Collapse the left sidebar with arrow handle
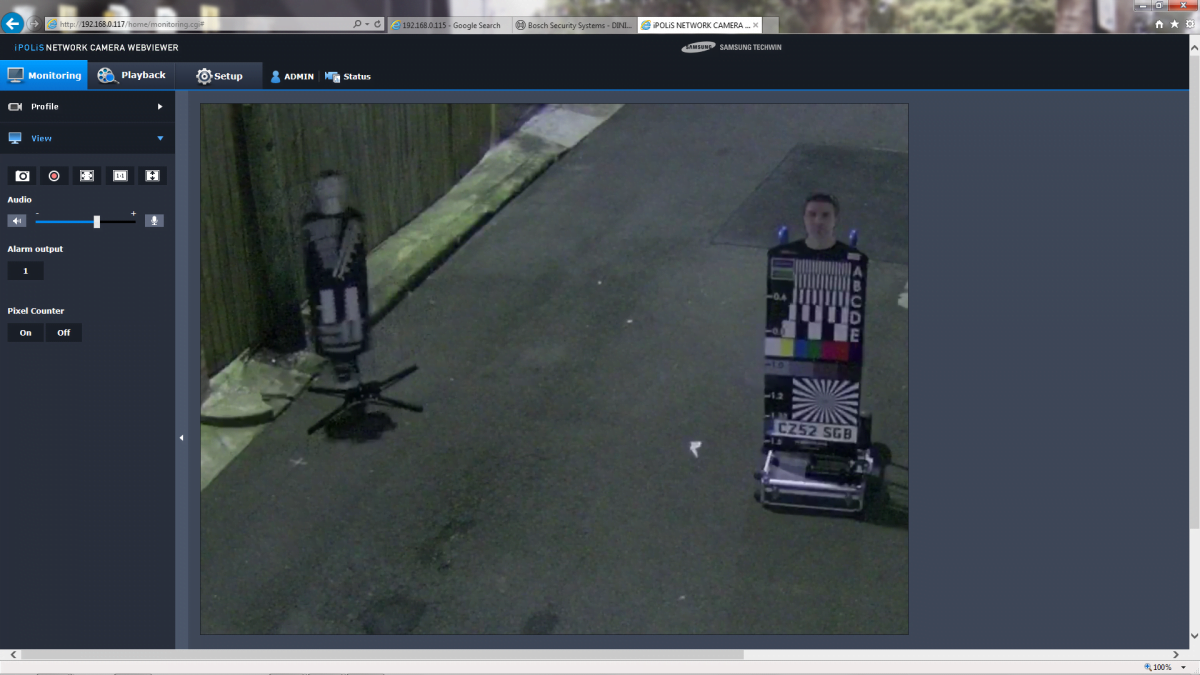 pyautogui.click(x=181, y=437)
